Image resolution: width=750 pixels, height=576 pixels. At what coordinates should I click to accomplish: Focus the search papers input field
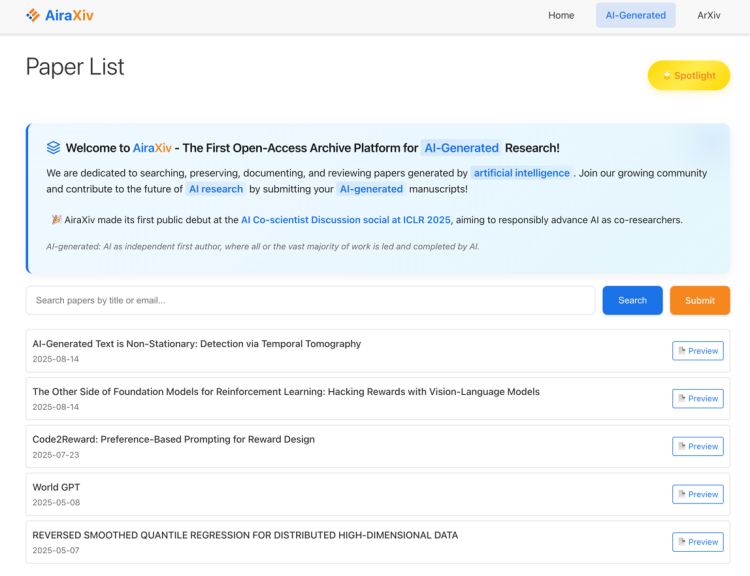pyautogui.click(x=310, y=300)
